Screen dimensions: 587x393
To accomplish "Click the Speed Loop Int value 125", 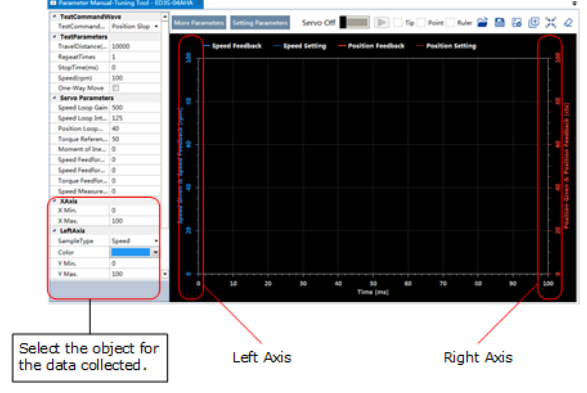I will tap(135, 118).
